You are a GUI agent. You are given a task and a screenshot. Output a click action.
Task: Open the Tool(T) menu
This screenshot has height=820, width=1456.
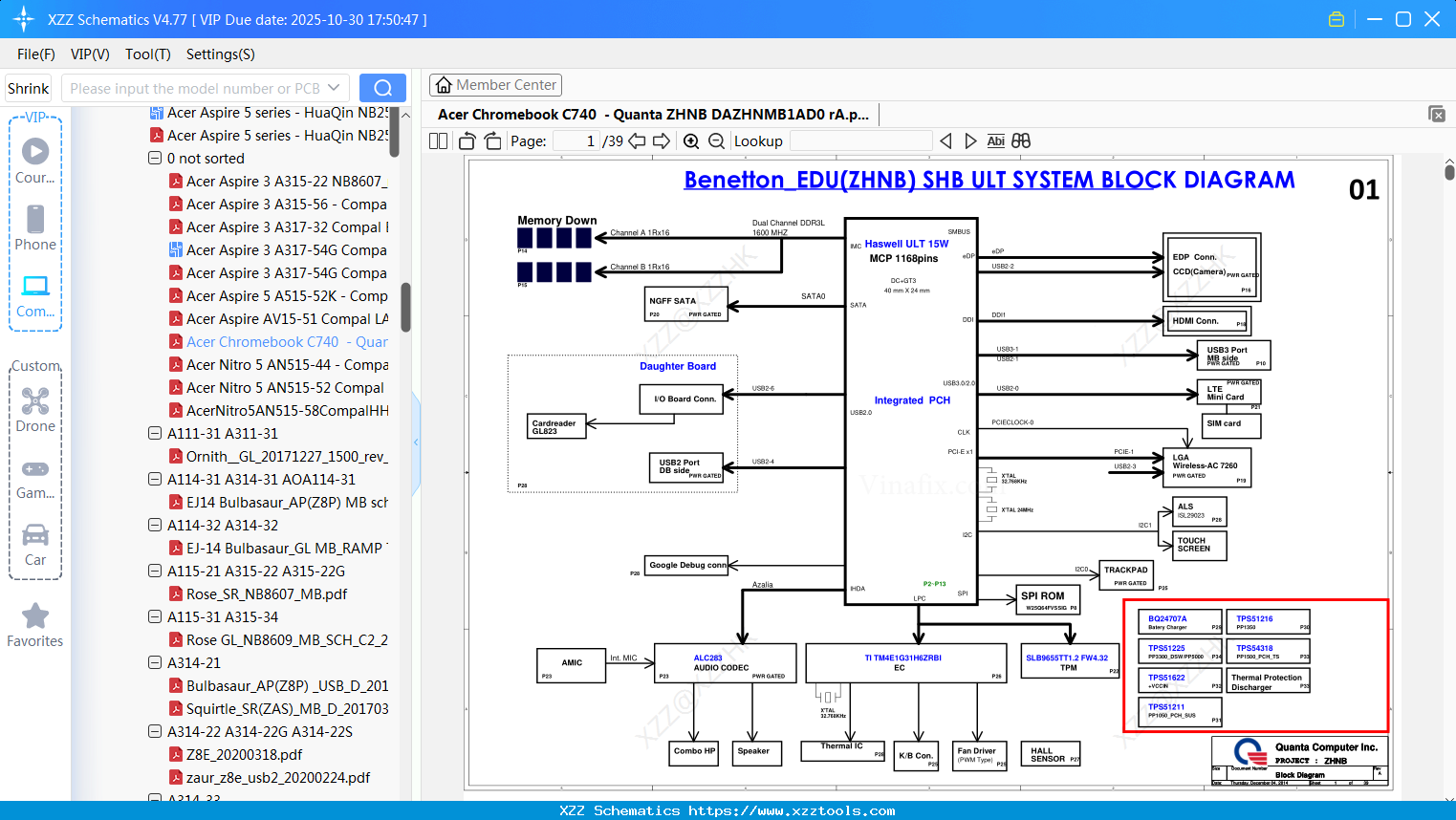tap(147, 54)
